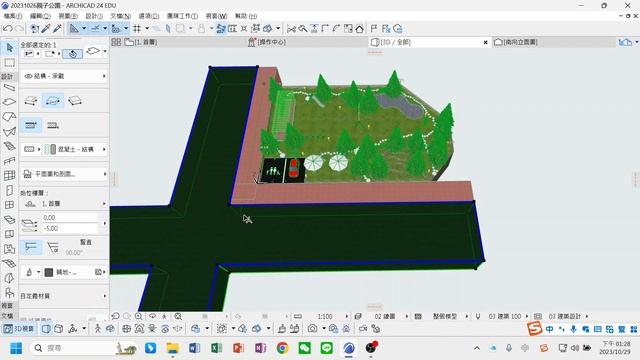Open the 選項 menu
Image resolution: width=640 pixels, height=360 pixels.
[149, 16]
